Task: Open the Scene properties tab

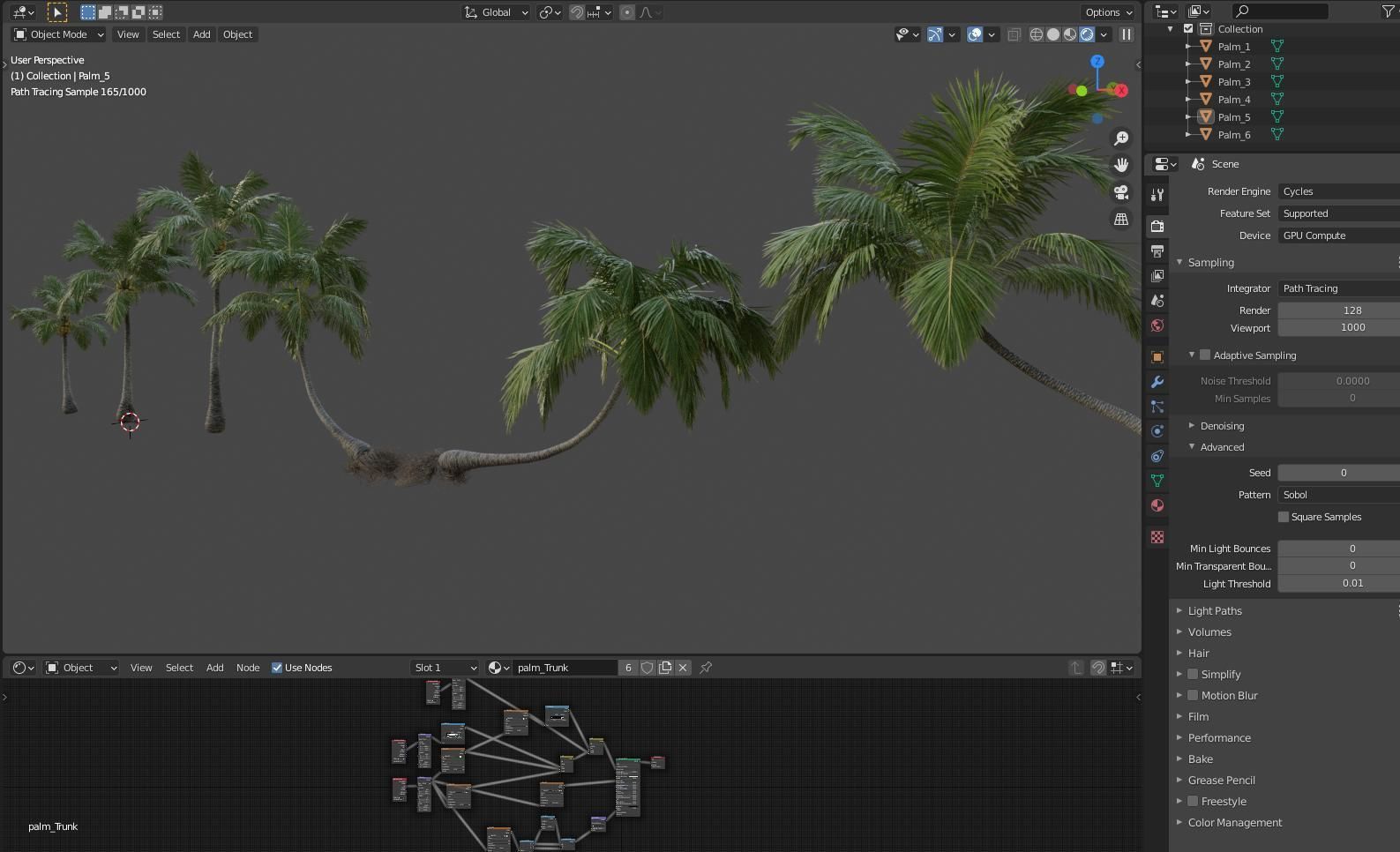Action: pos(1157,301)
